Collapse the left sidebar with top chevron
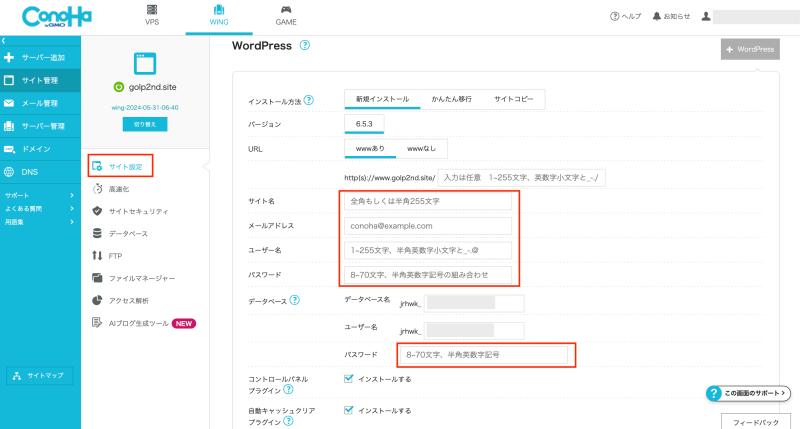800x429 pixels. [x=4, y=40]
